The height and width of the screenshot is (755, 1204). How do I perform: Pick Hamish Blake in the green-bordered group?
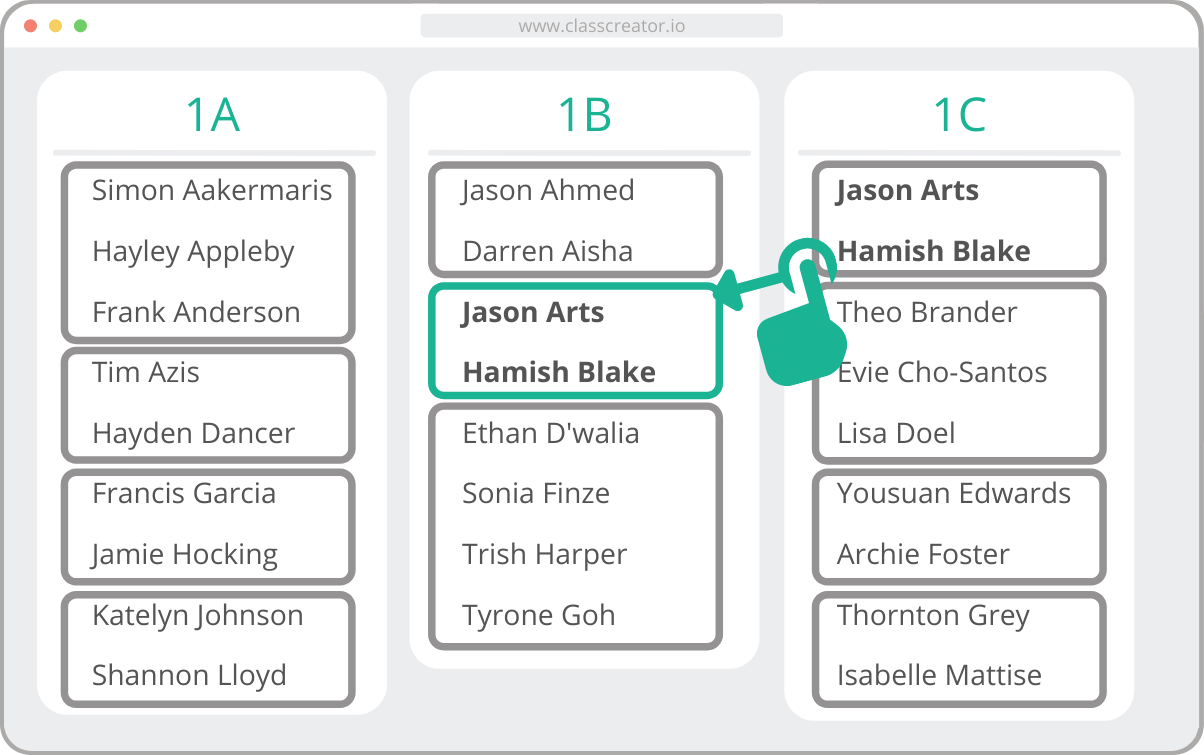(559, 372)
